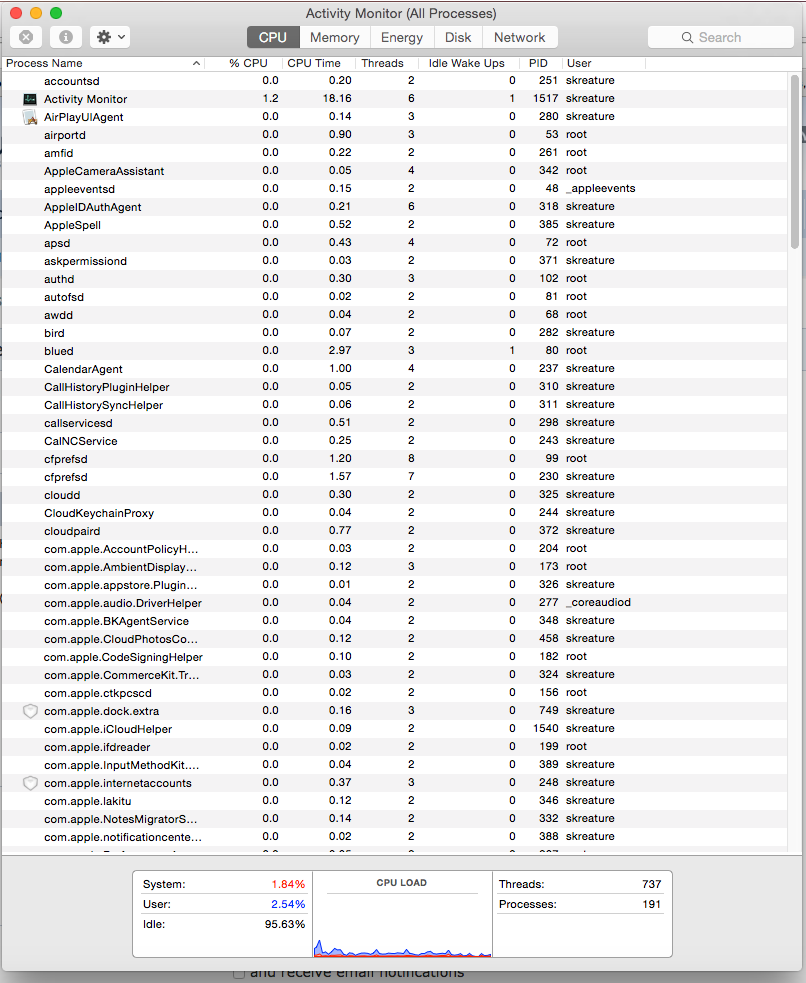Select the cfprefsd row with PID 230

[x=395, y=476]
